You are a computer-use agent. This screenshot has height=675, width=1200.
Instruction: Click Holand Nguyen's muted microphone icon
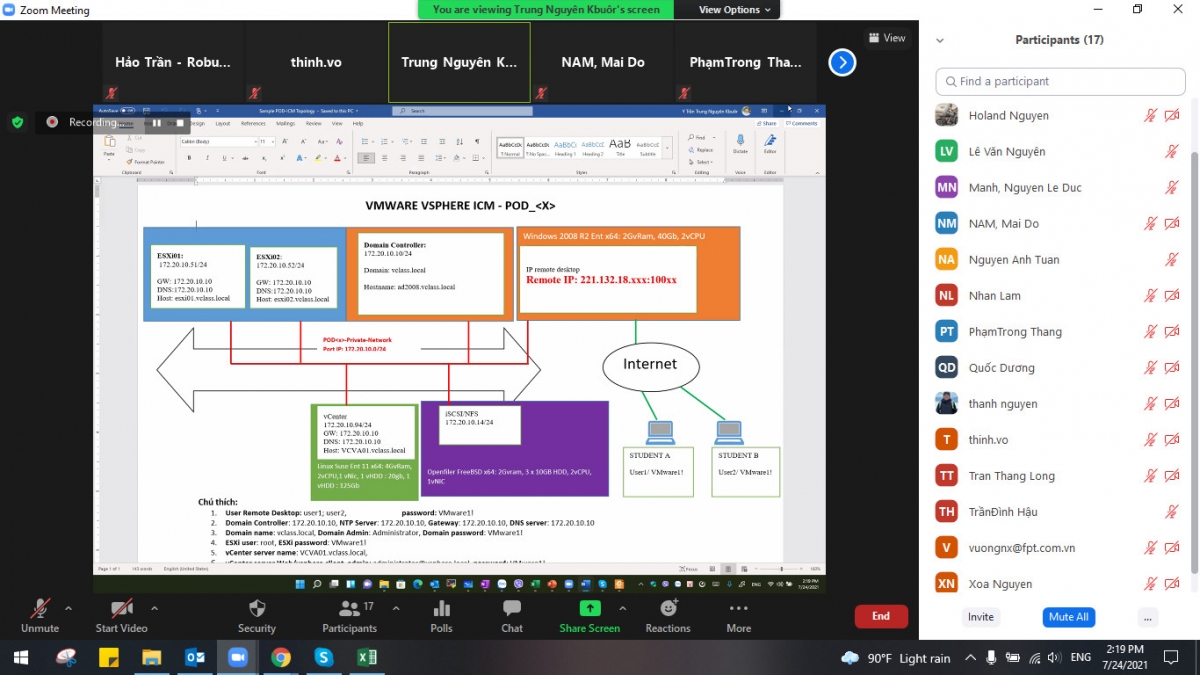(1151, 116)
